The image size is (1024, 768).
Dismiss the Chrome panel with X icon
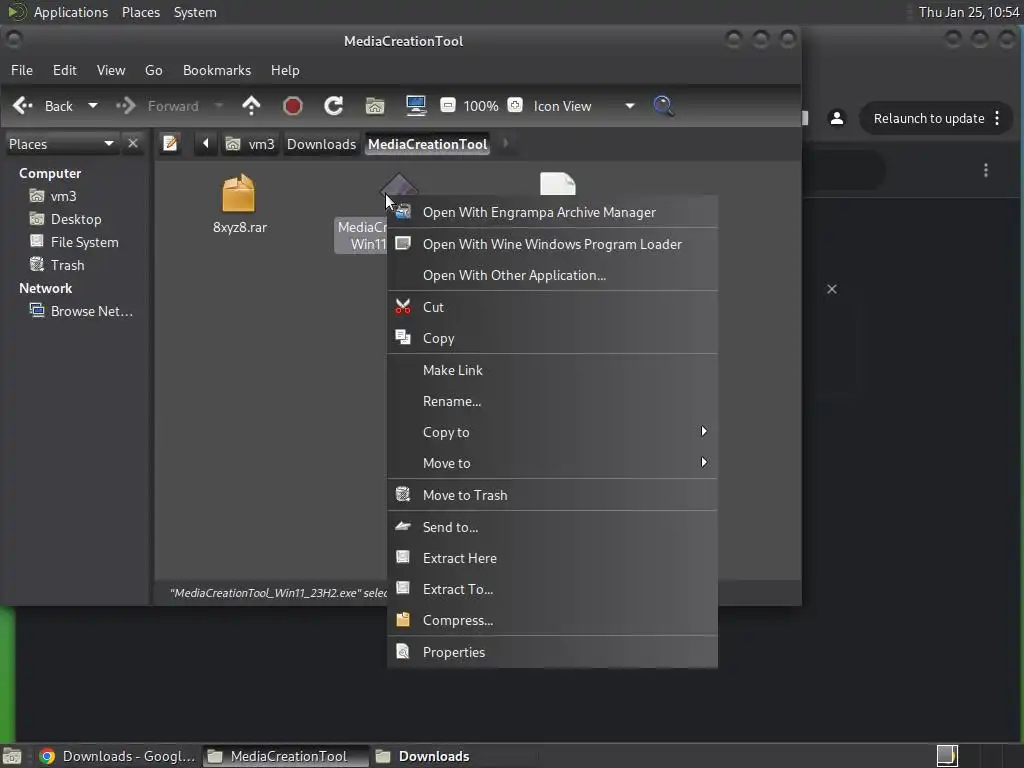831,289
